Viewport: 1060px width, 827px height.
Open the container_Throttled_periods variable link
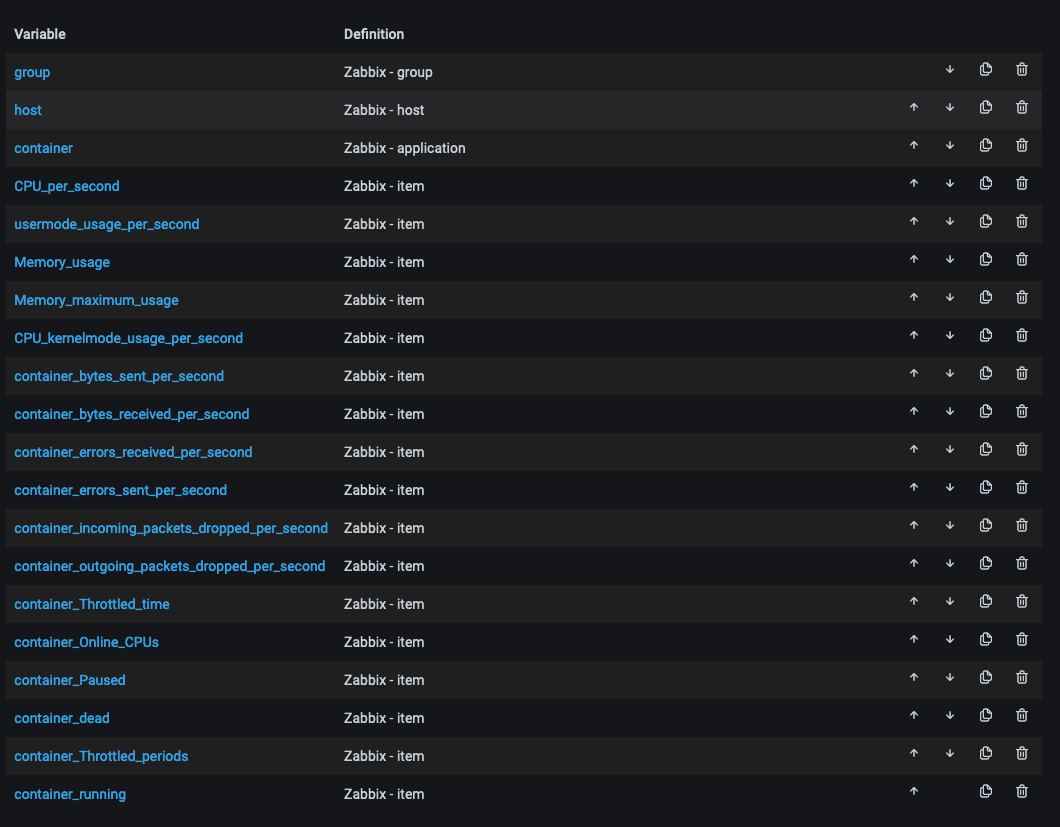(101, 756)
